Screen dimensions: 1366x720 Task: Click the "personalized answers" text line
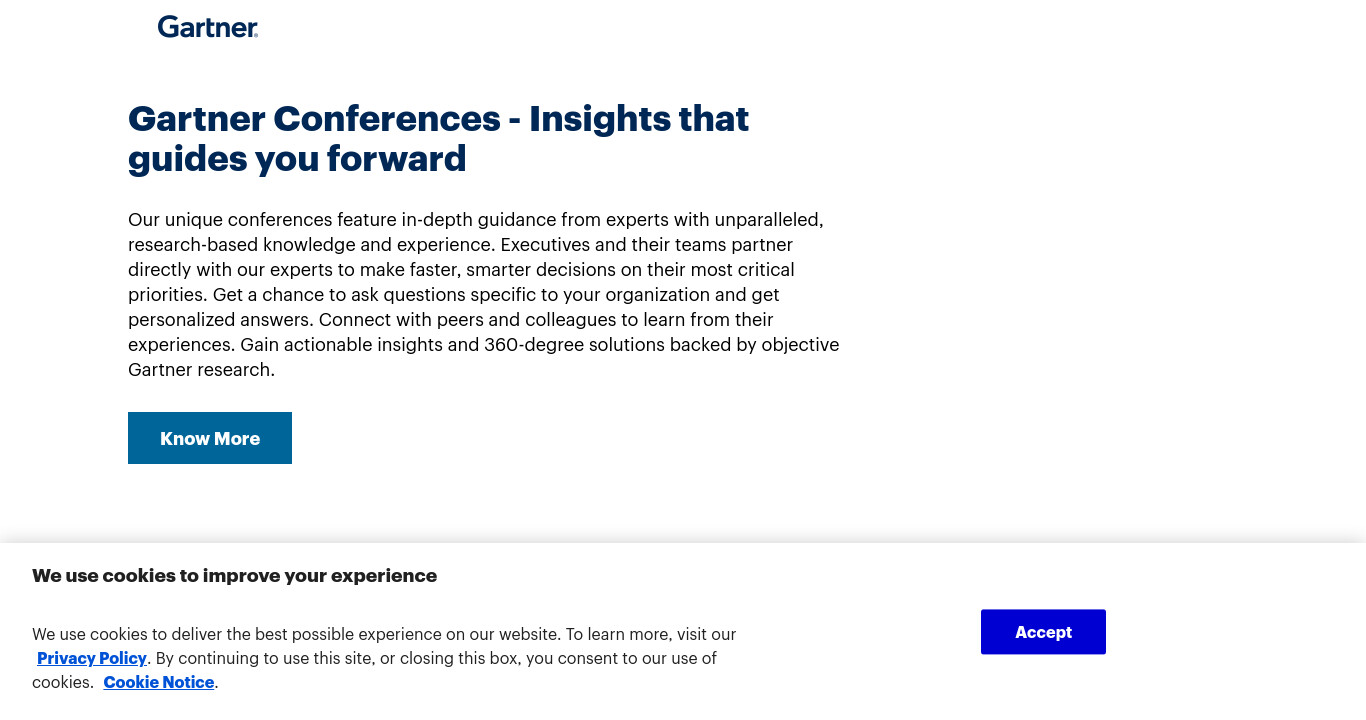[x=451, y=319]
